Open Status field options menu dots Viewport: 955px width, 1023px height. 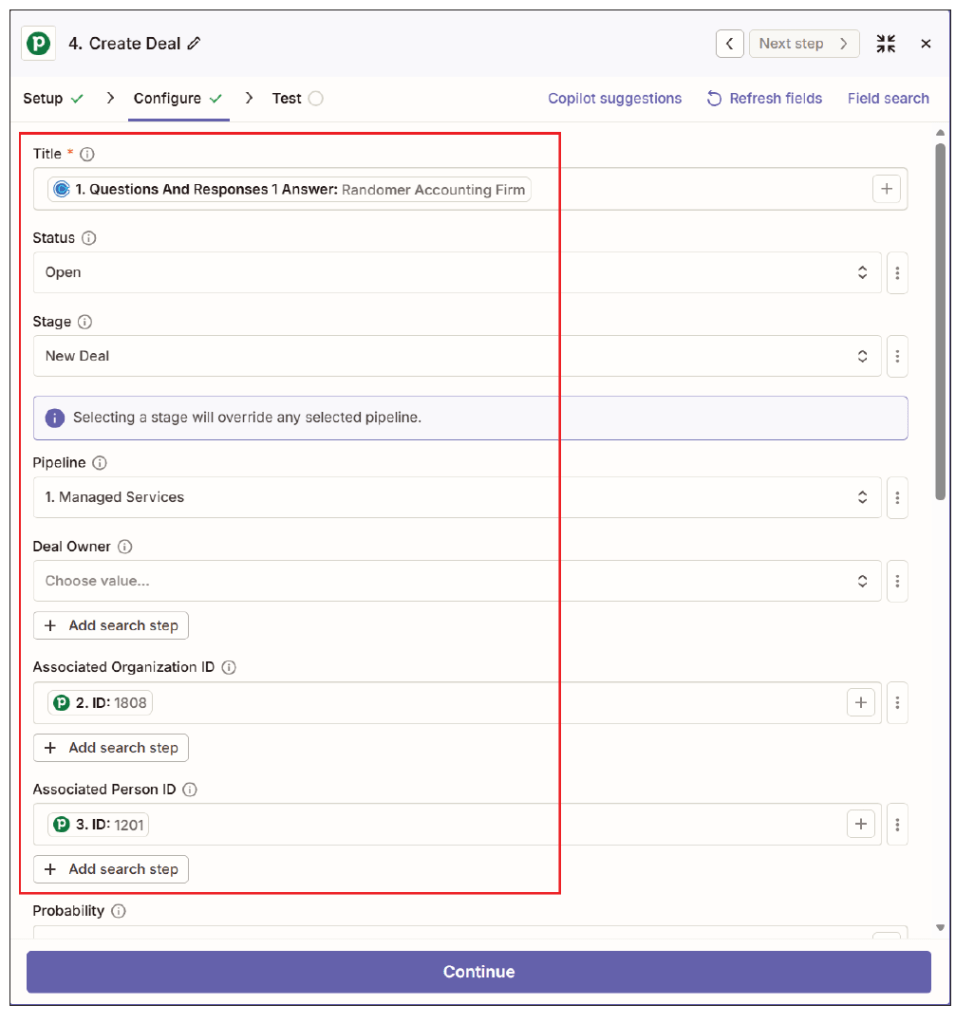click(x=897, y=272)
